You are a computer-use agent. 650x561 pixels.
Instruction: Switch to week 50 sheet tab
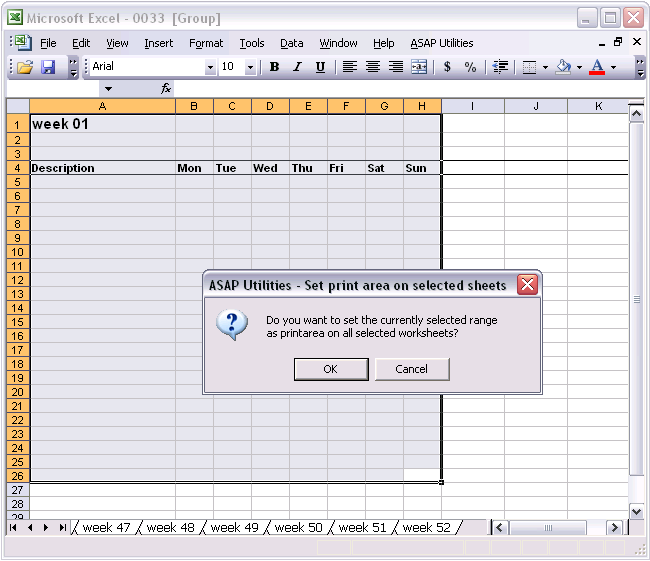tap(298, 527)
